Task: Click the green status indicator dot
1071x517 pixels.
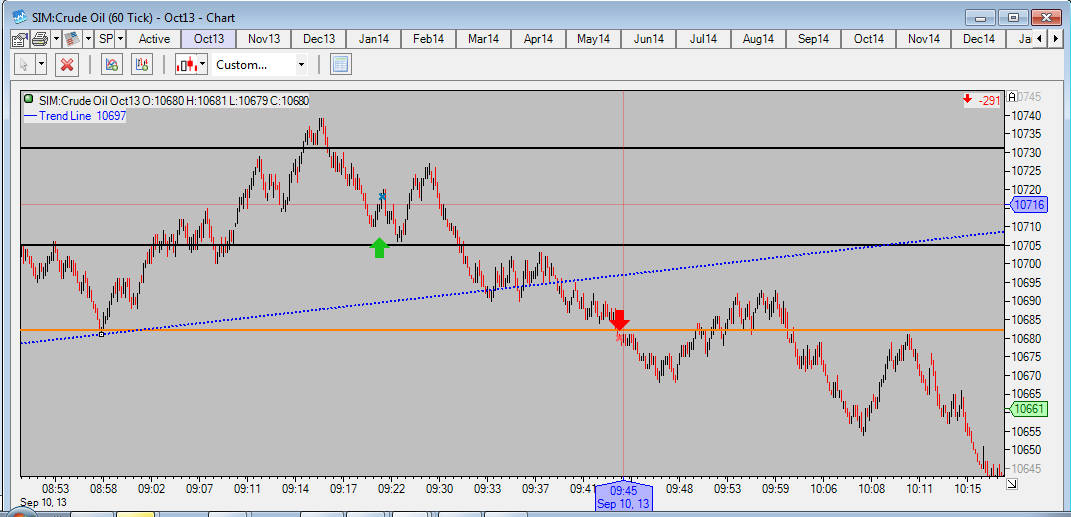Action: (29, 100)
